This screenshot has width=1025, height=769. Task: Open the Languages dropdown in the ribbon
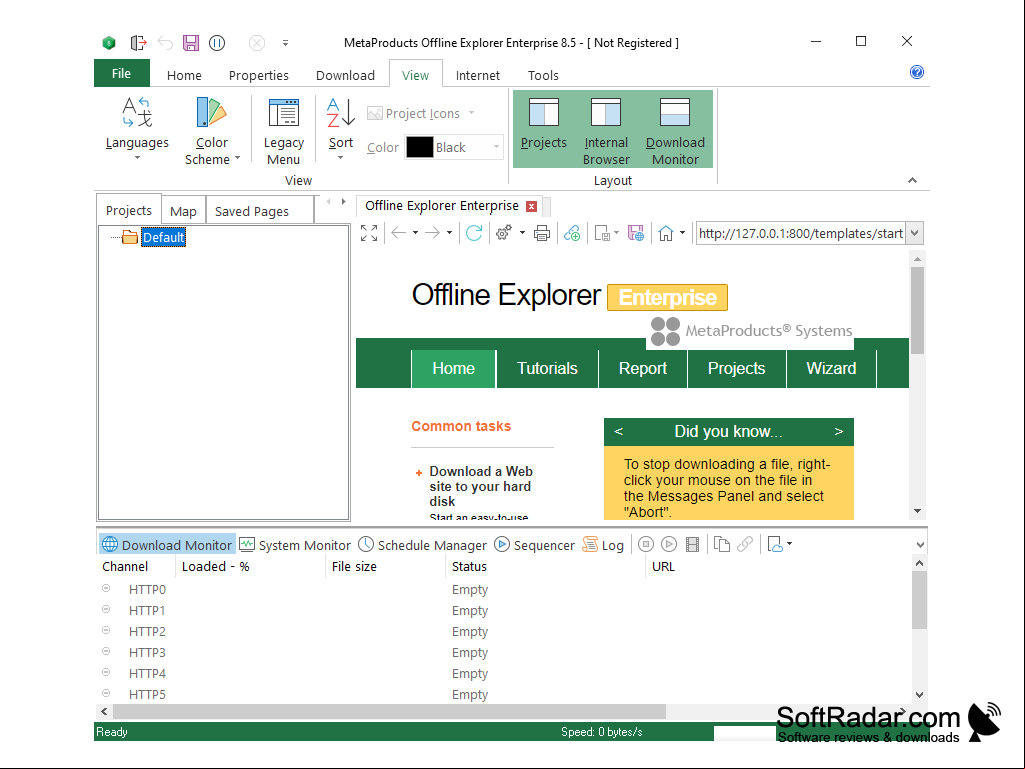137,129
